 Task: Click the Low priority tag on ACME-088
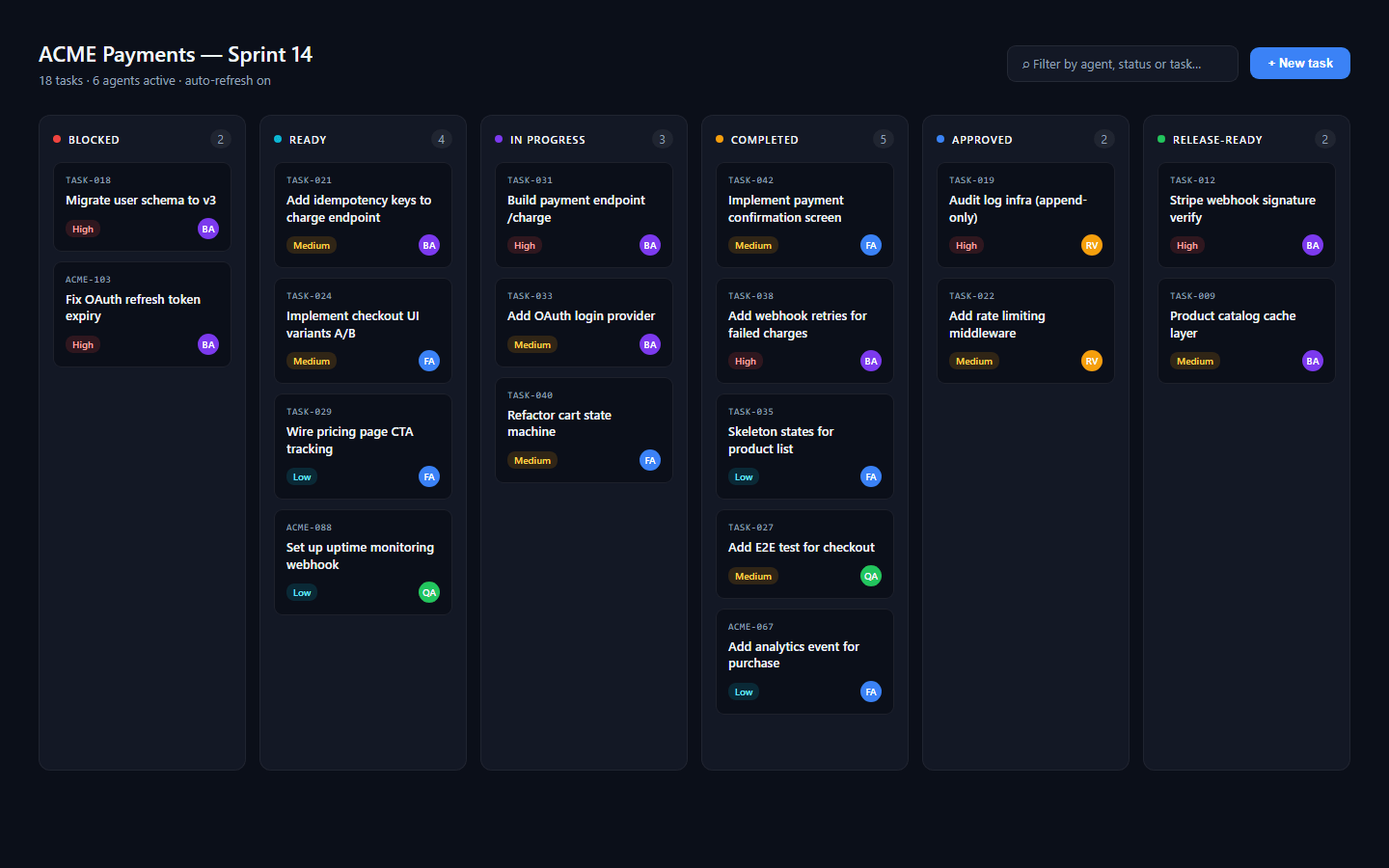pos(302,592)
